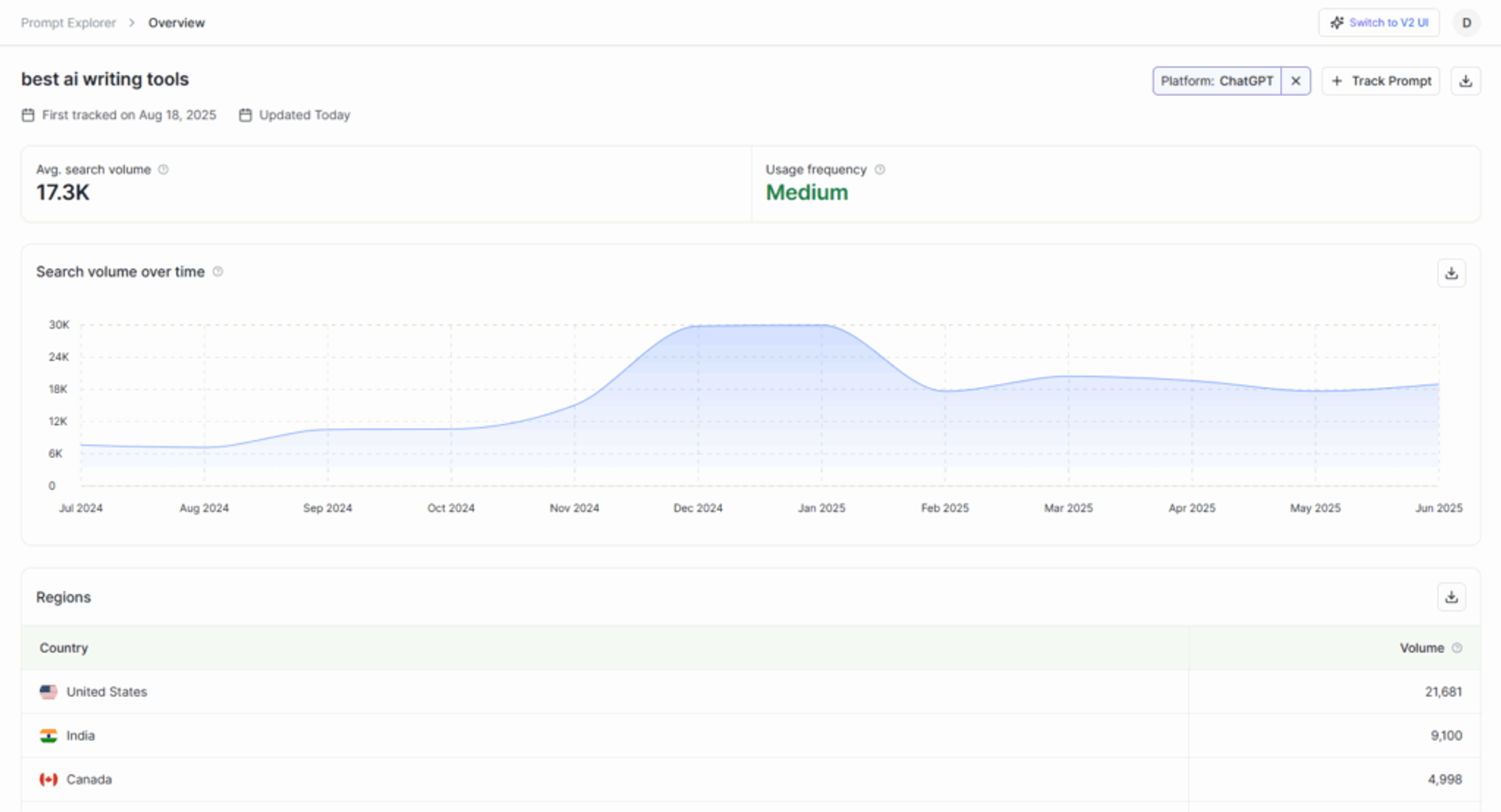The height and width of the screenshot is (812, 1501).
Task: Click the volume value 9,100
Action: (1446, 735)
